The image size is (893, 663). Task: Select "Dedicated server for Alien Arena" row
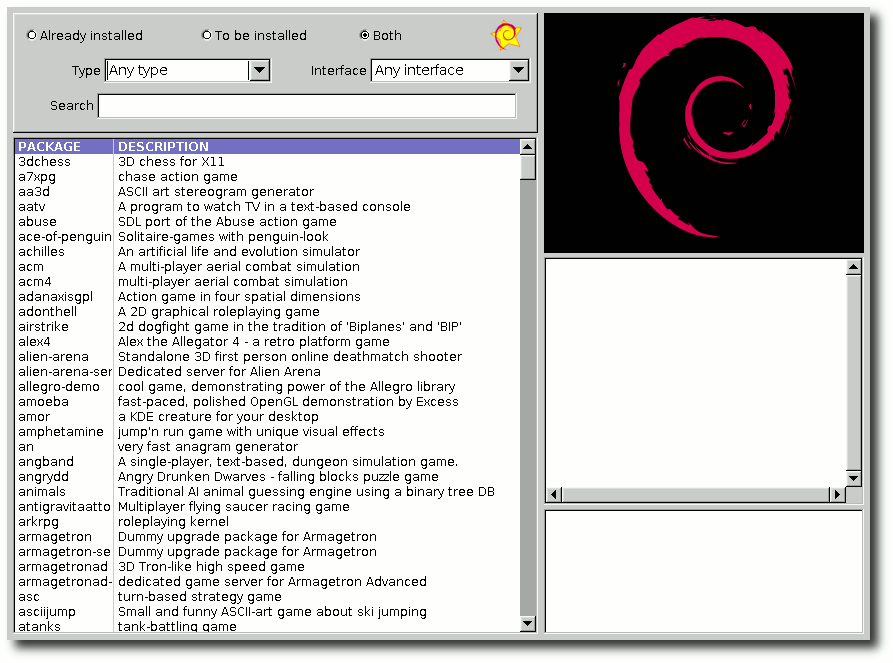click(x=268, y=372)
